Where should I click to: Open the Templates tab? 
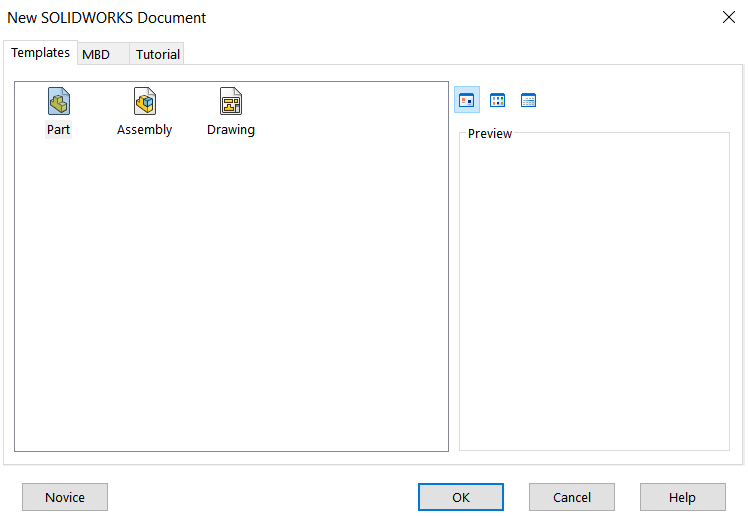[40, 53]
